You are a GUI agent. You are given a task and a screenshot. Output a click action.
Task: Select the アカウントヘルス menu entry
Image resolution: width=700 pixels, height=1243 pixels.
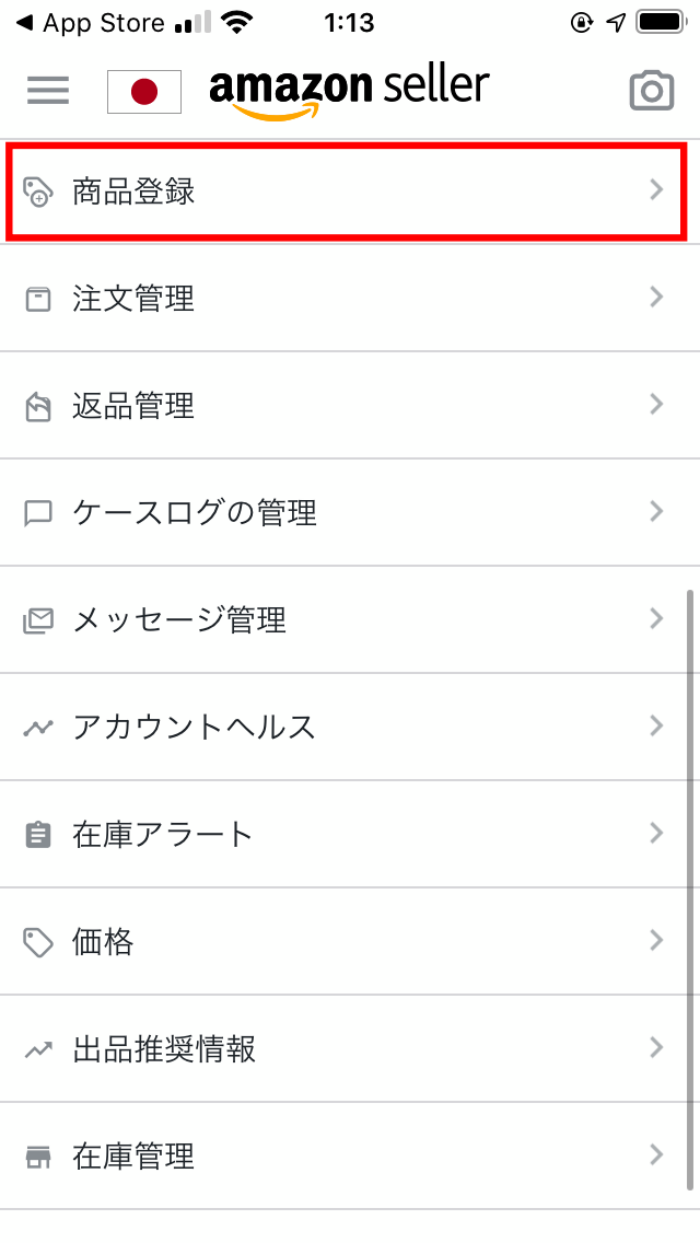[x=194, y=727]
